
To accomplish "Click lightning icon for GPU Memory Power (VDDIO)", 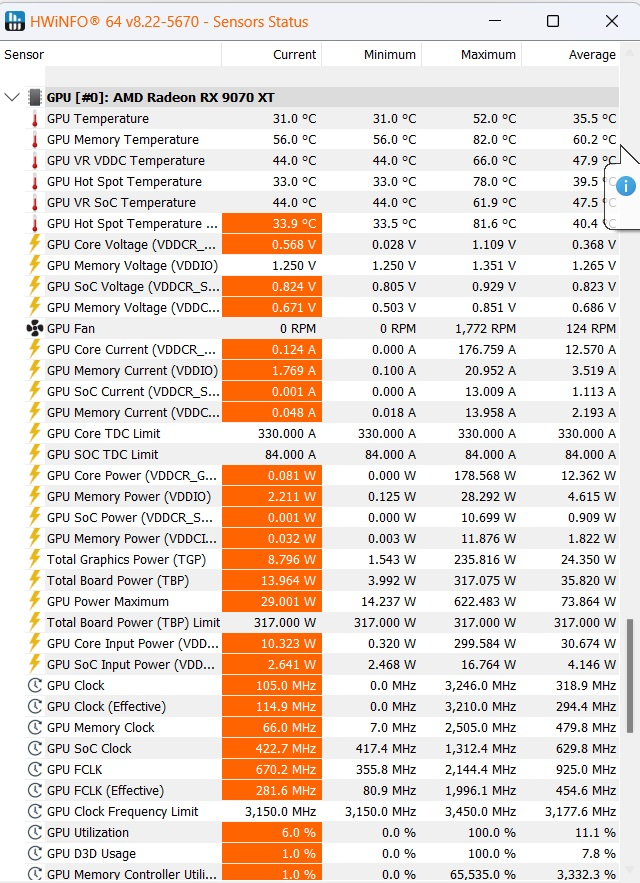I will (x=34, y=496).
